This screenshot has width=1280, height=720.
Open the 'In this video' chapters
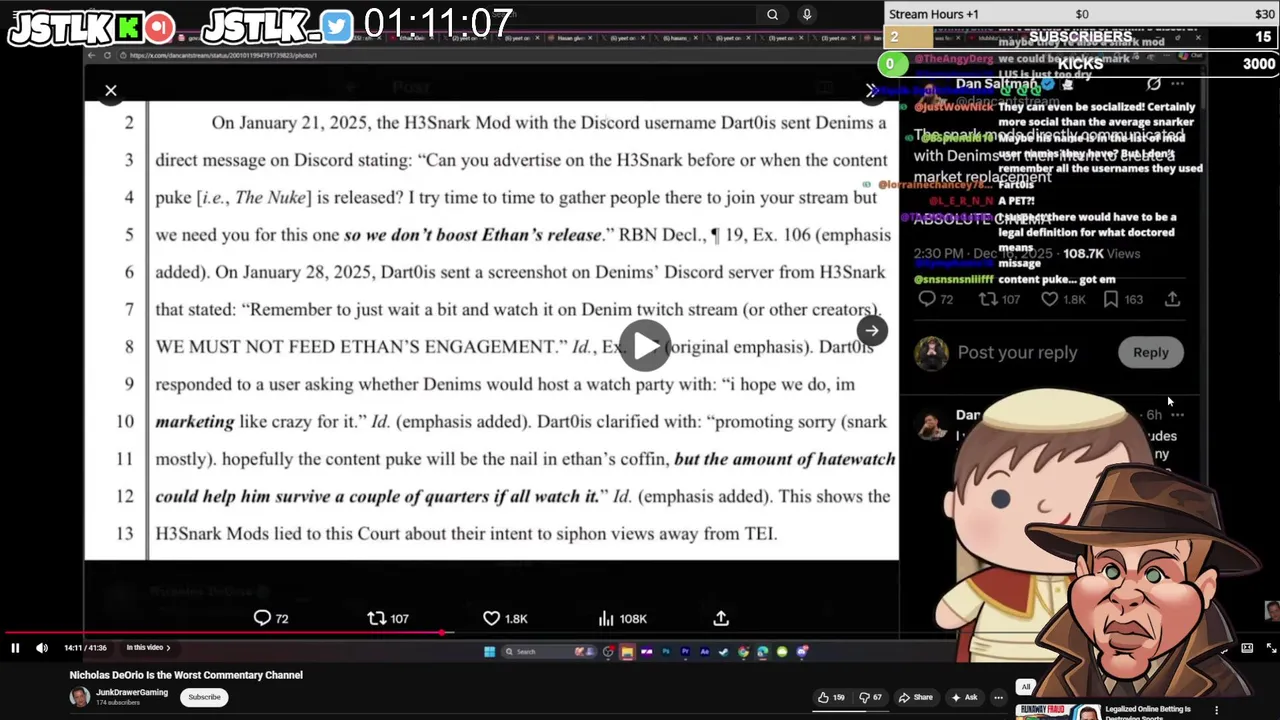click(x=148, y=648)
